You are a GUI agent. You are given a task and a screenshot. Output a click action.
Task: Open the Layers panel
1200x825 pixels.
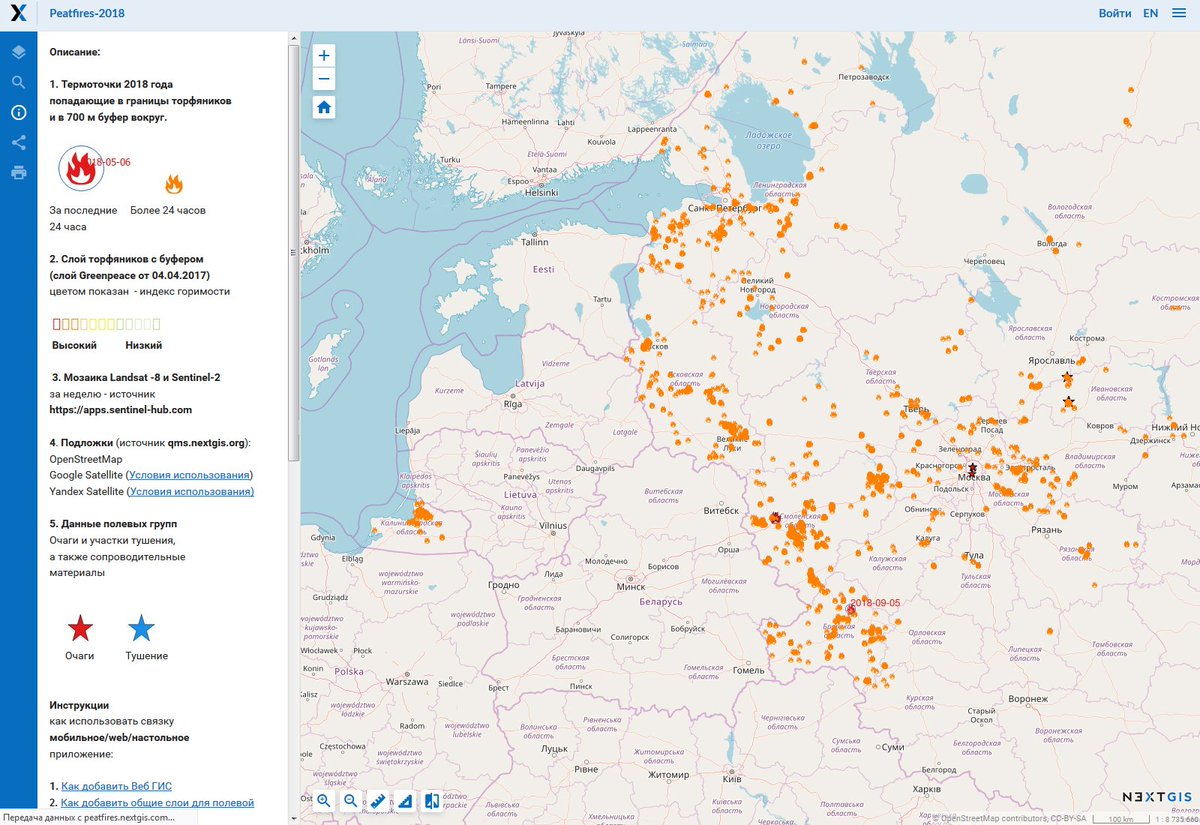point(18,52)
